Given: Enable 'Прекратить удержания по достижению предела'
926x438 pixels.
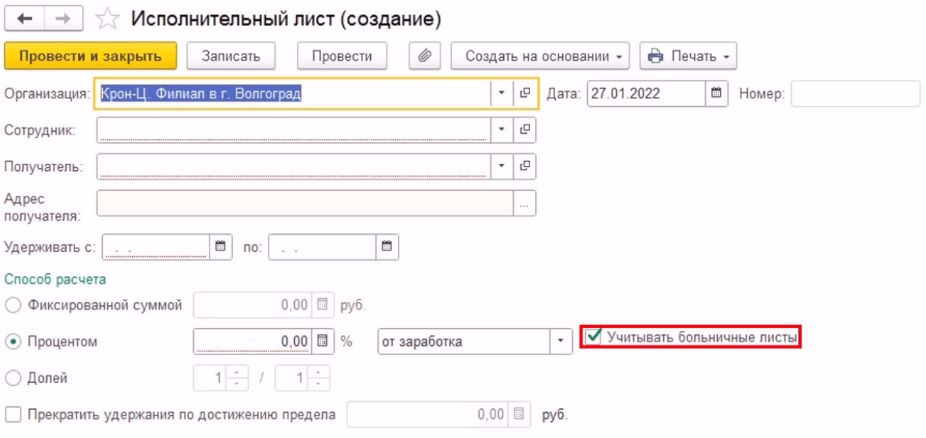Looking at the screenshot, I should point(12,414).
